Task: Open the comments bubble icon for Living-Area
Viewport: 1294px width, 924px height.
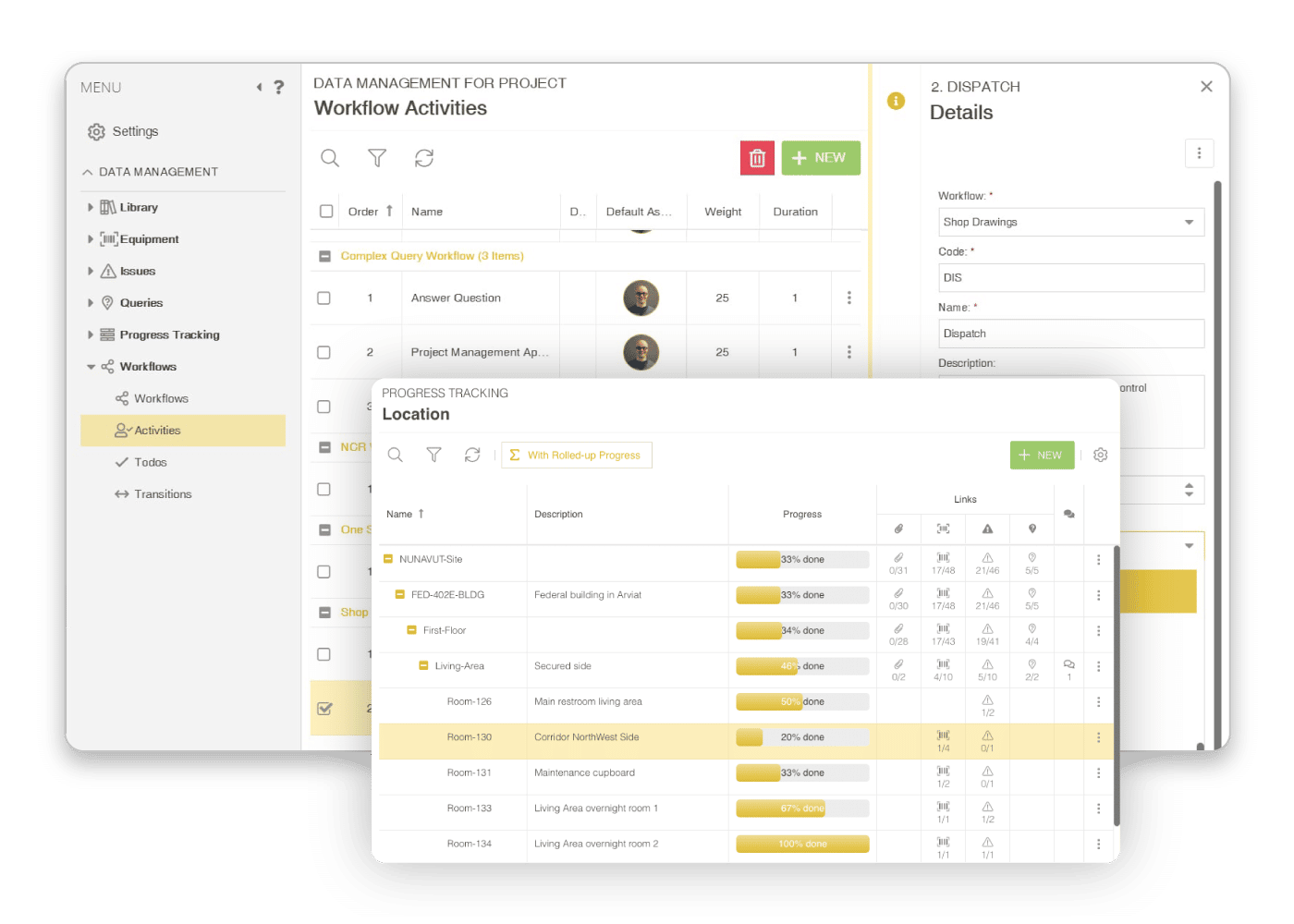Action: tap(1068, 665)
